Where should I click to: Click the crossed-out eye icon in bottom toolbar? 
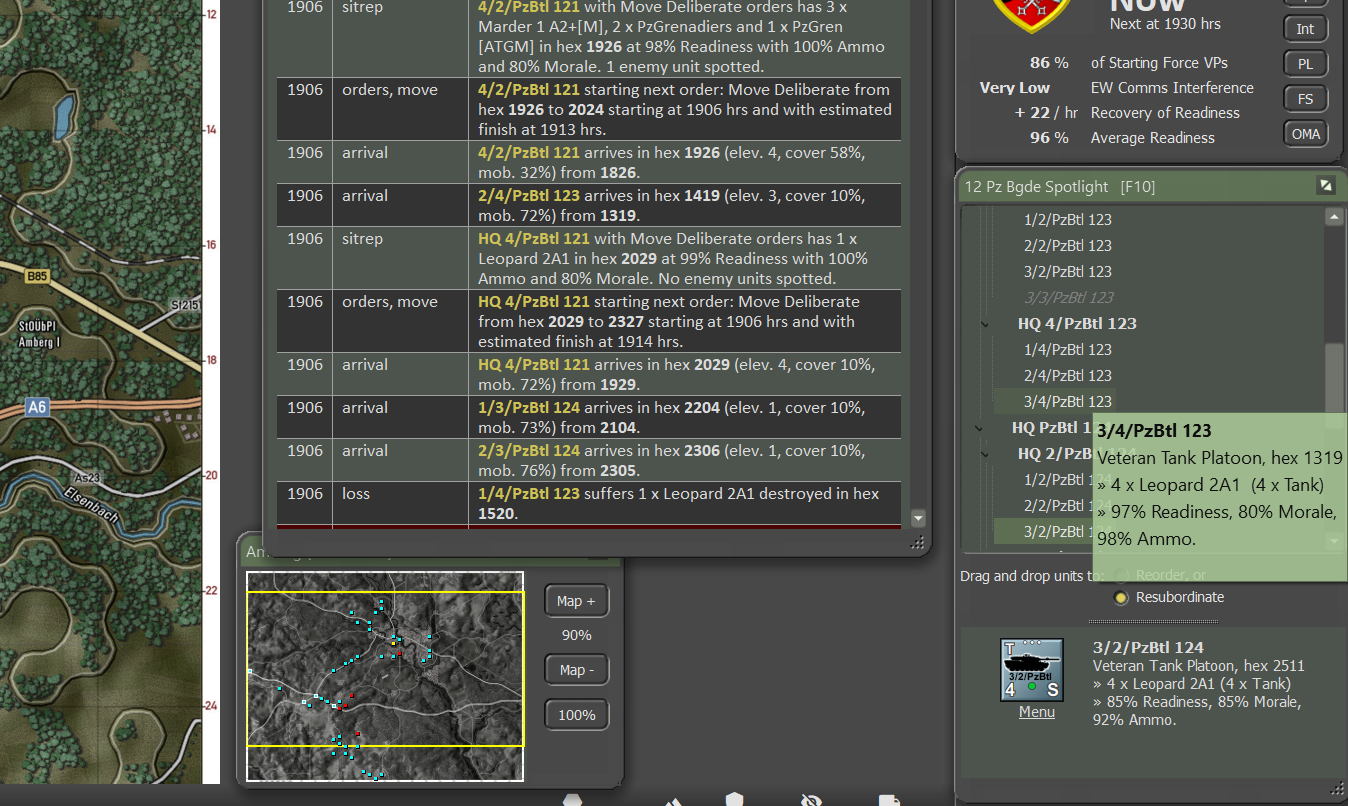812,800
